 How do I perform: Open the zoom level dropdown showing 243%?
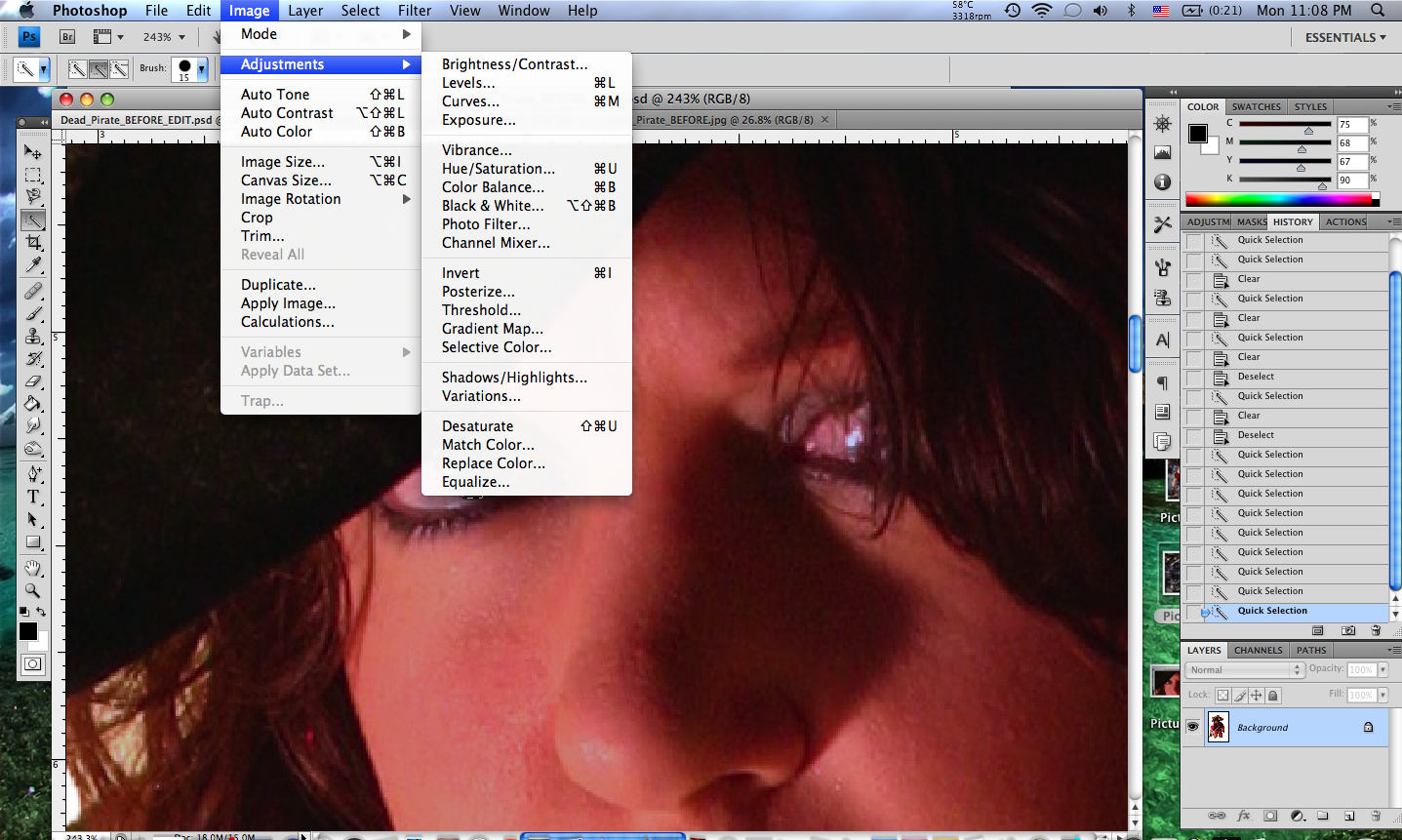tap(181, 37)
